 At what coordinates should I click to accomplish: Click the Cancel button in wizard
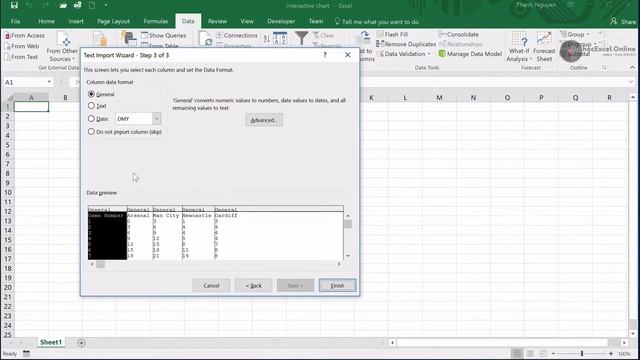211,285
